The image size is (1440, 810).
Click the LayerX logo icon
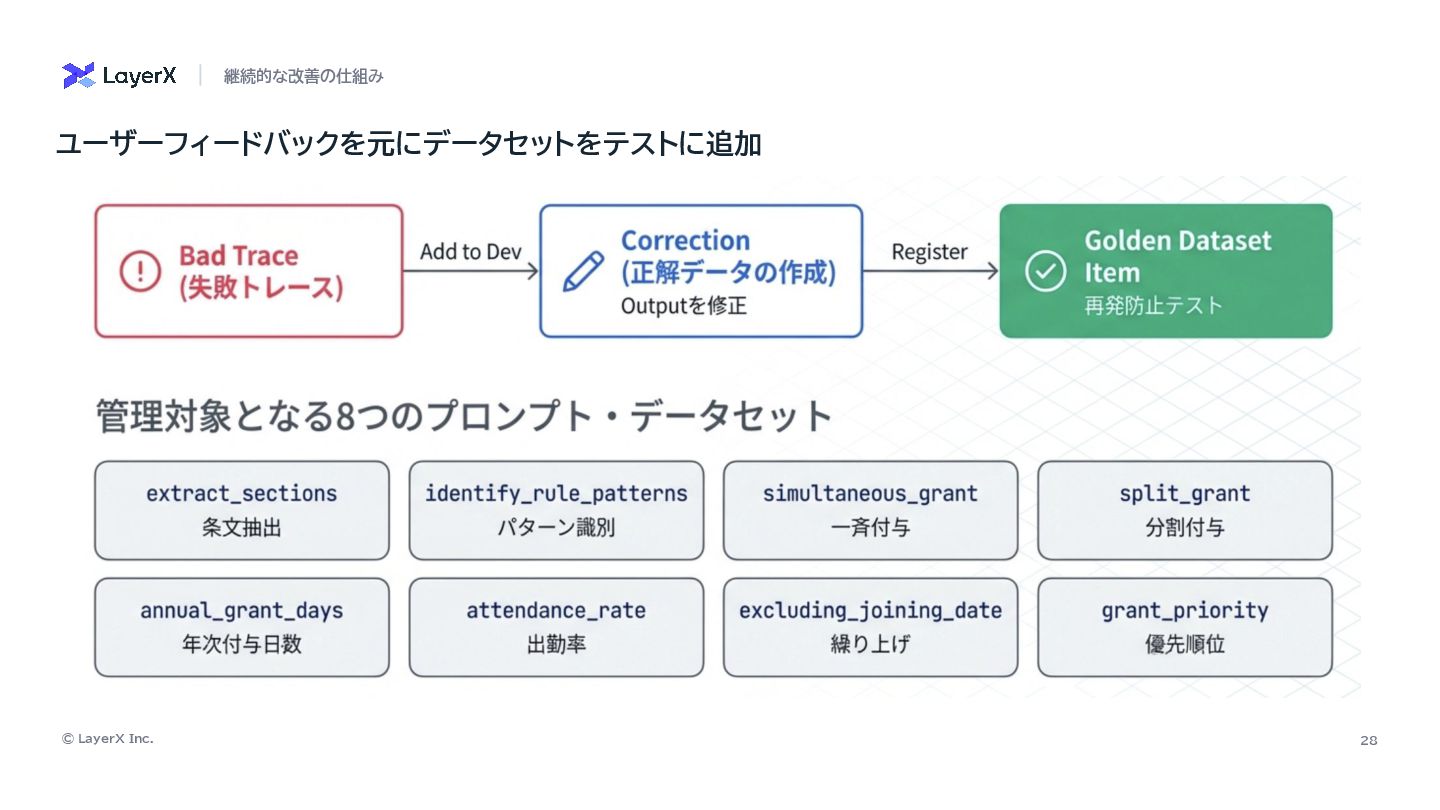click(x=79, y=76)
